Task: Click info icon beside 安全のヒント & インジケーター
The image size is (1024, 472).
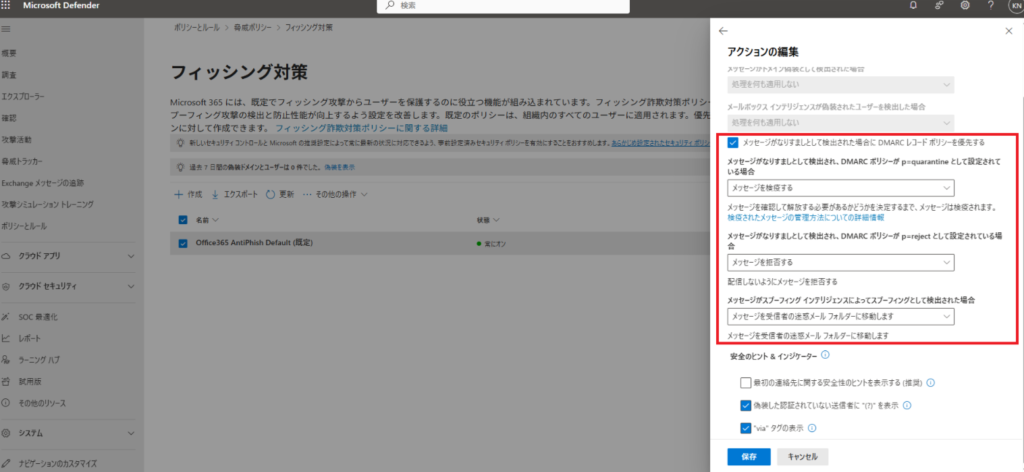Action: coord(825,356)
